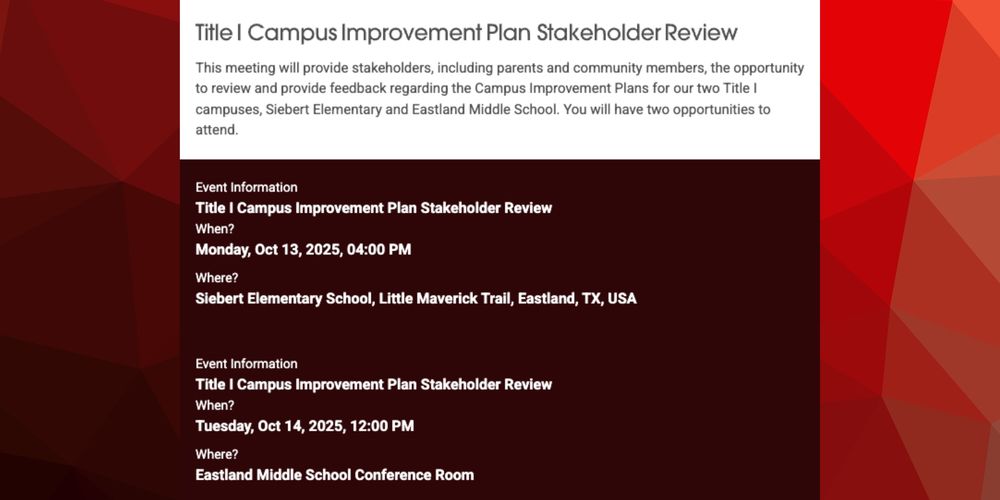1000x500 pixels.
Task: Select the first event's bold title
Action: 373,208
